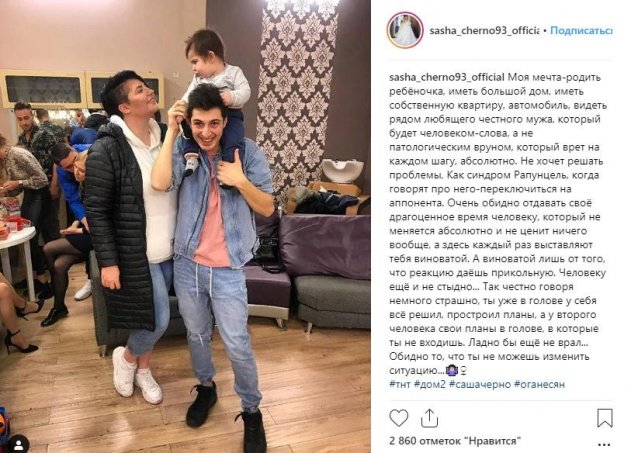This screenshot has width=631, height=453.
Task: Open sasha_cherno93_official profile picture
Action: pos(405,31)
